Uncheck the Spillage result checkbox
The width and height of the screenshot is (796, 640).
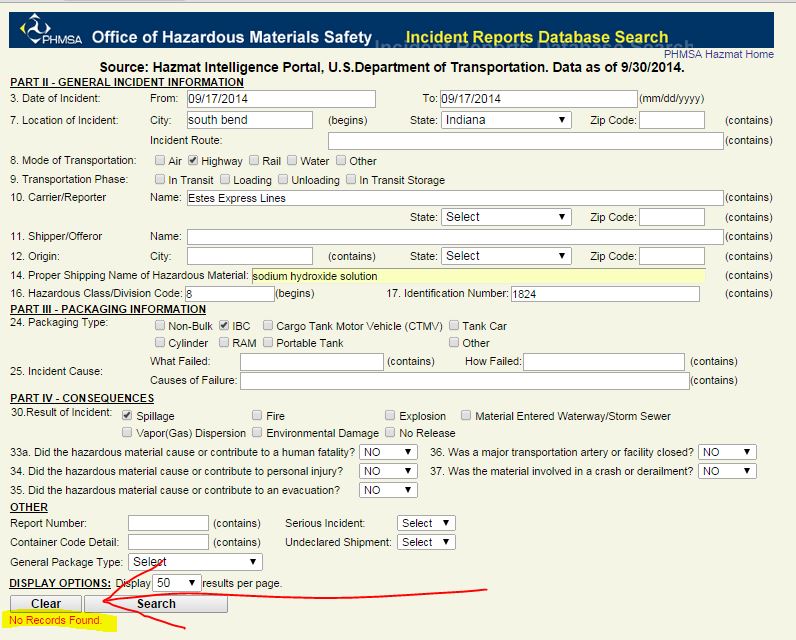coord(127,415)
